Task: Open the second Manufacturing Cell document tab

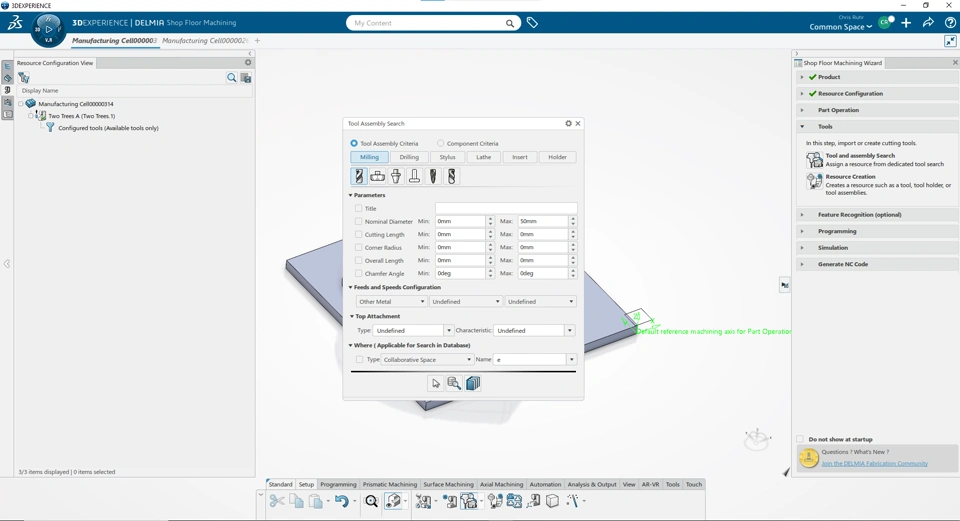Action: (x=204, y=40)
